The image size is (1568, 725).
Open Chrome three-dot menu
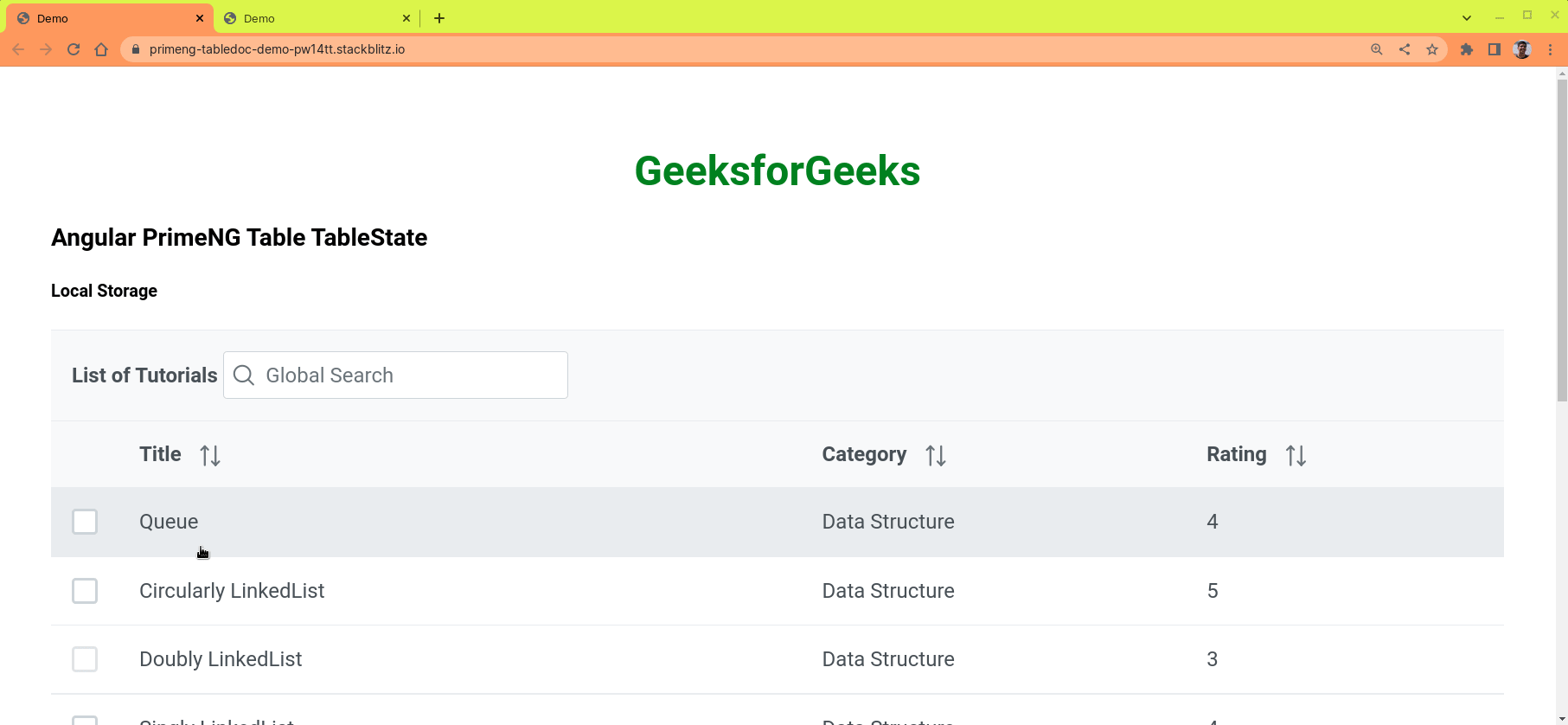coord(1550,49)
